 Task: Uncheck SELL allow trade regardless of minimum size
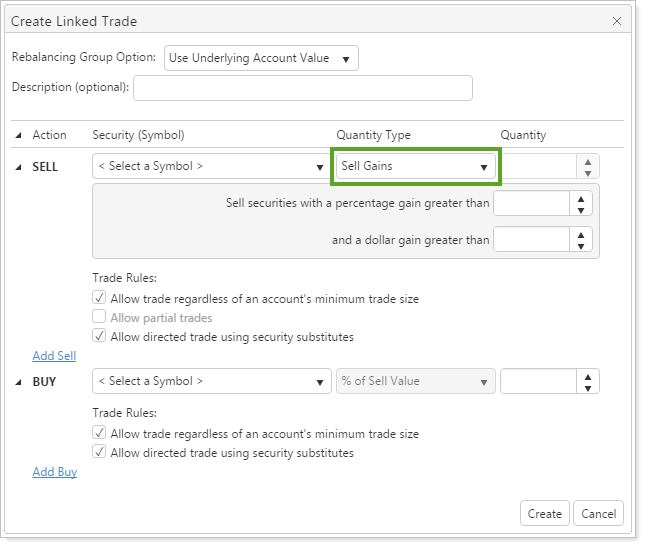[x=99, y=298]
